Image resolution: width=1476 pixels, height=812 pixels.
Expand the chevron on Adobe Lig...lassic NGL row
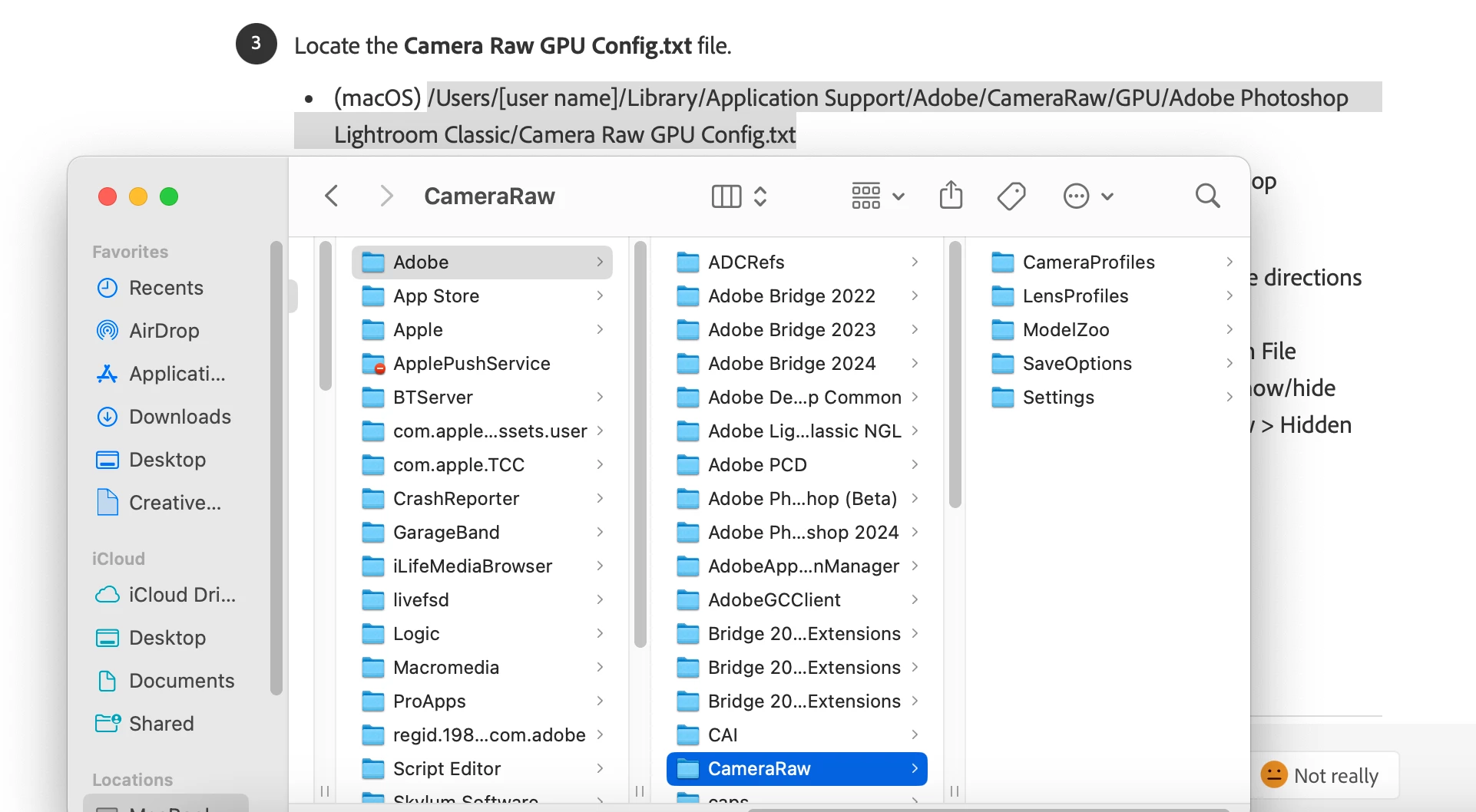915,431
